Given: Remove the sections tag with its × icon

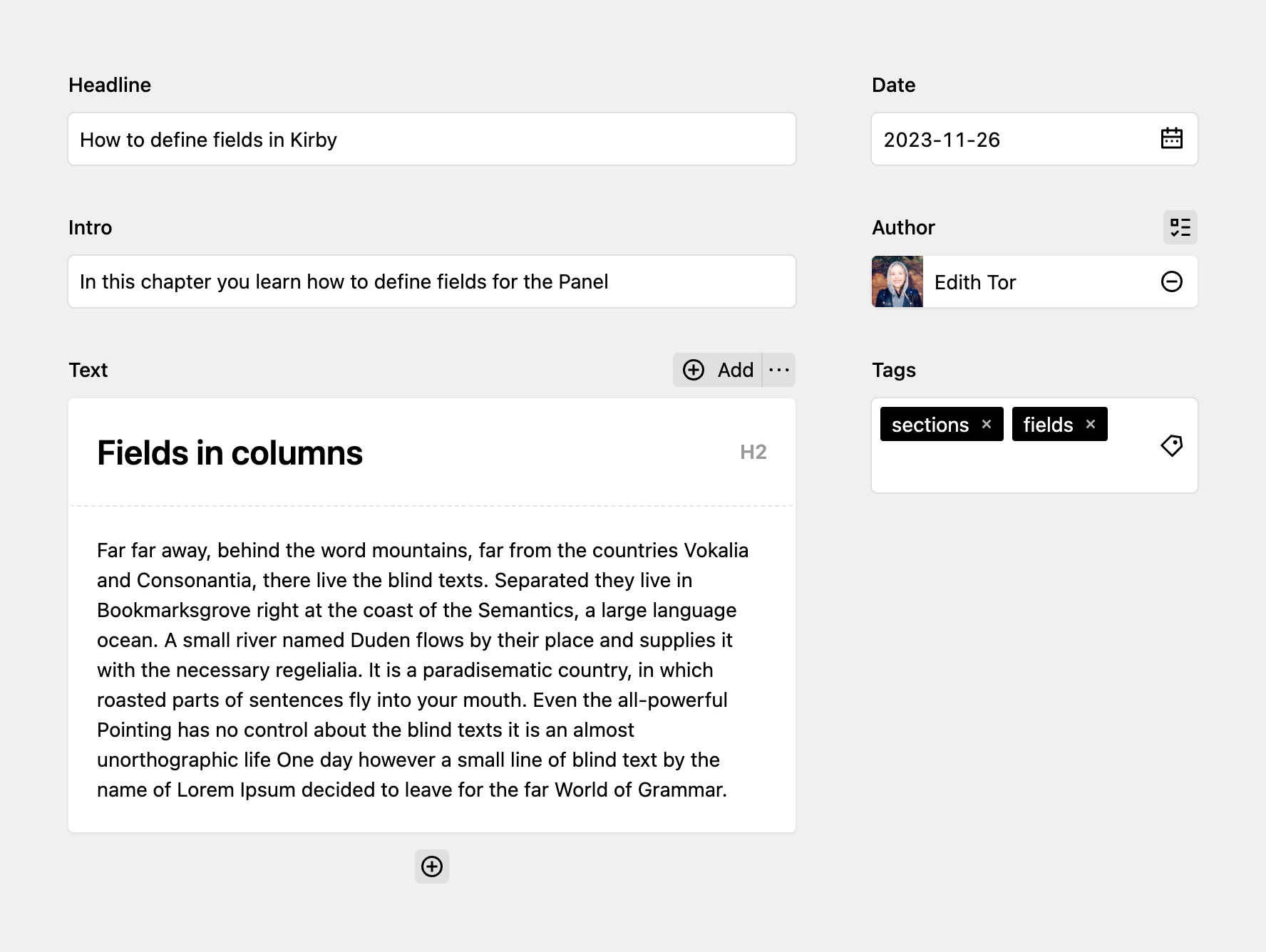Looking at the screenshot, I should click(x=987, y=424).
